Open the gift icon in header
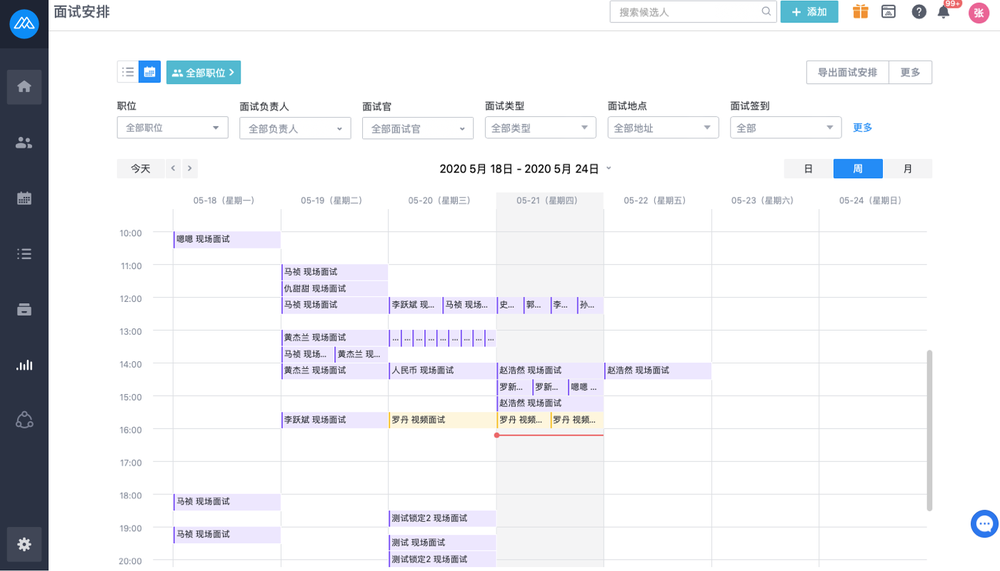This screenshot has height=571, width=1000. [x=860, y=11]
